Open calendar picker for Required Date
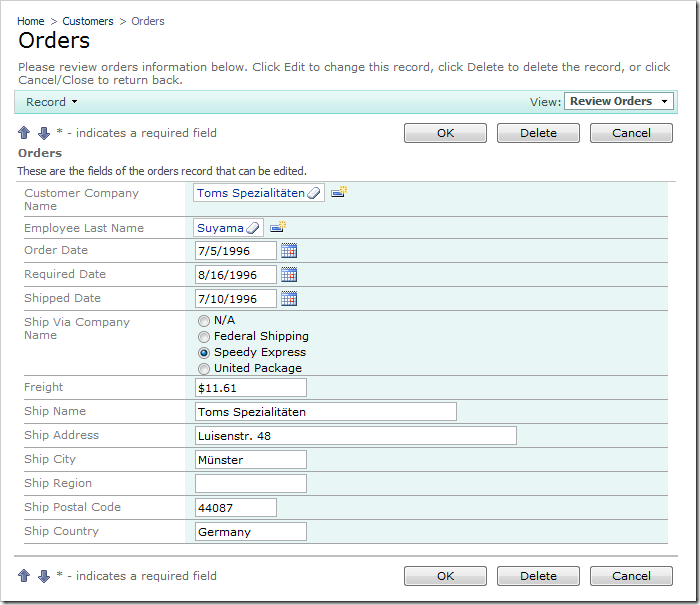 289,275
